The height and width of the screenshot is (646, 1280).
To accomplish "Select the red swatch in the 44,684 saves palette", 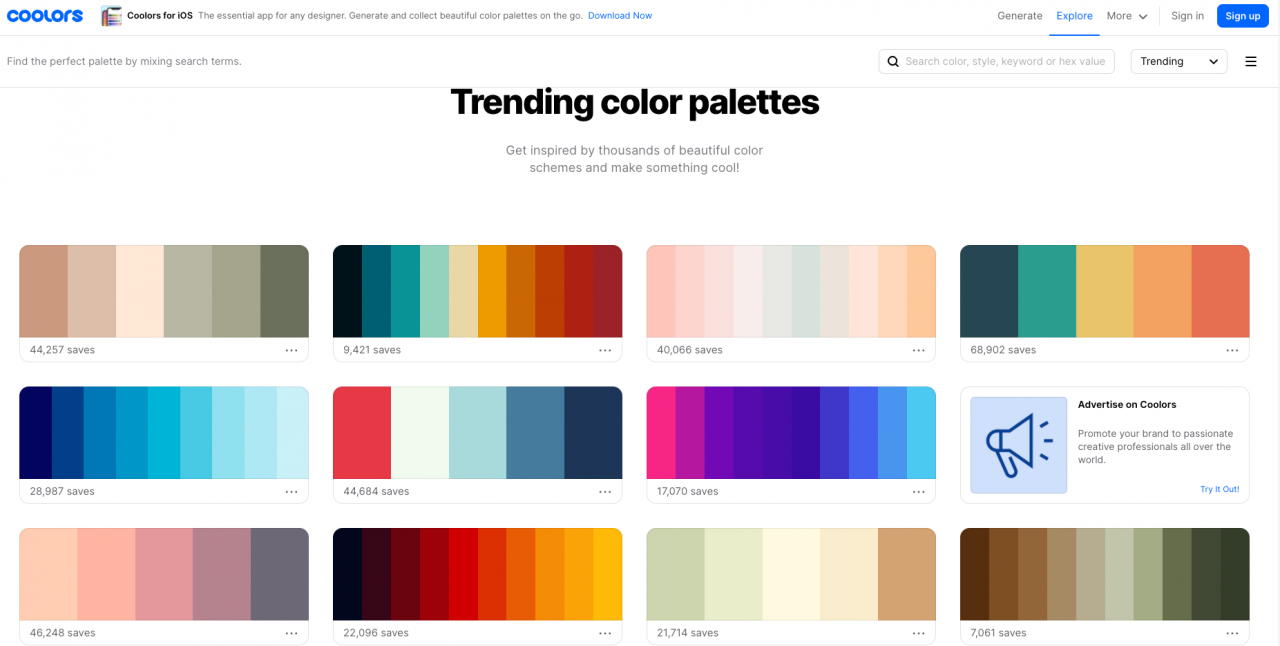I will tap(362, 432).
